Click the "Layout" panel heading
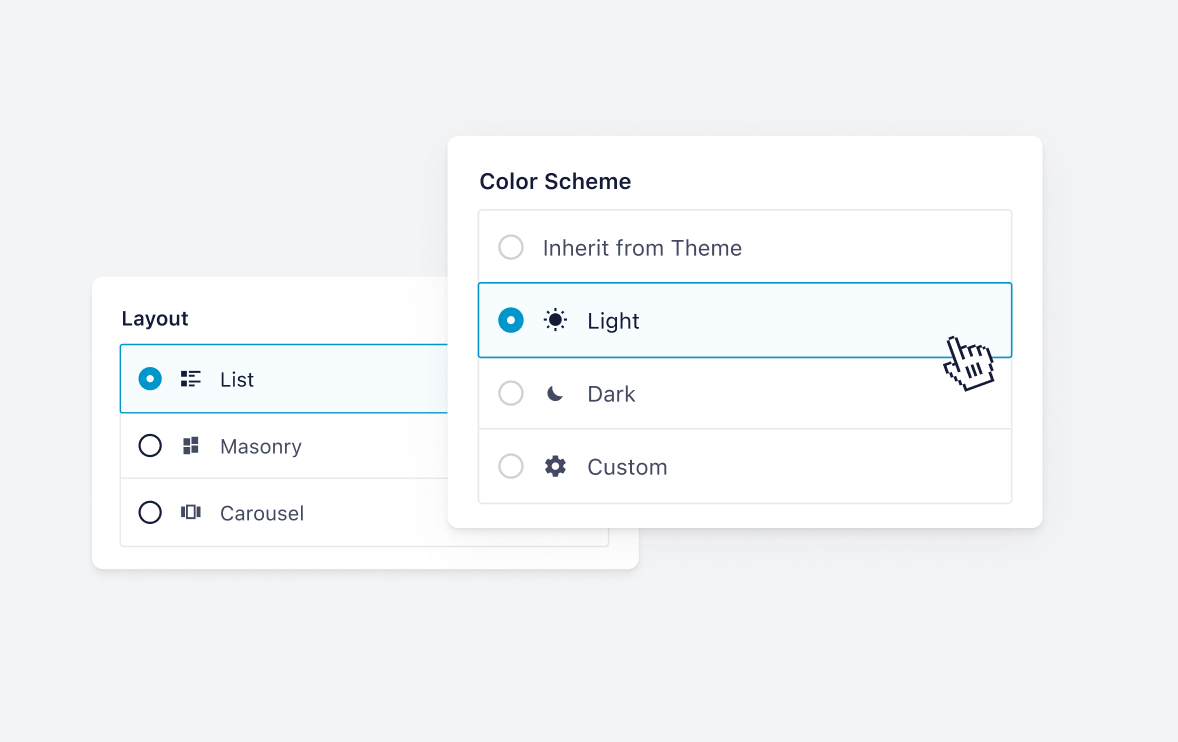This screenshot has width=1178, height=742. coord(155,318)
